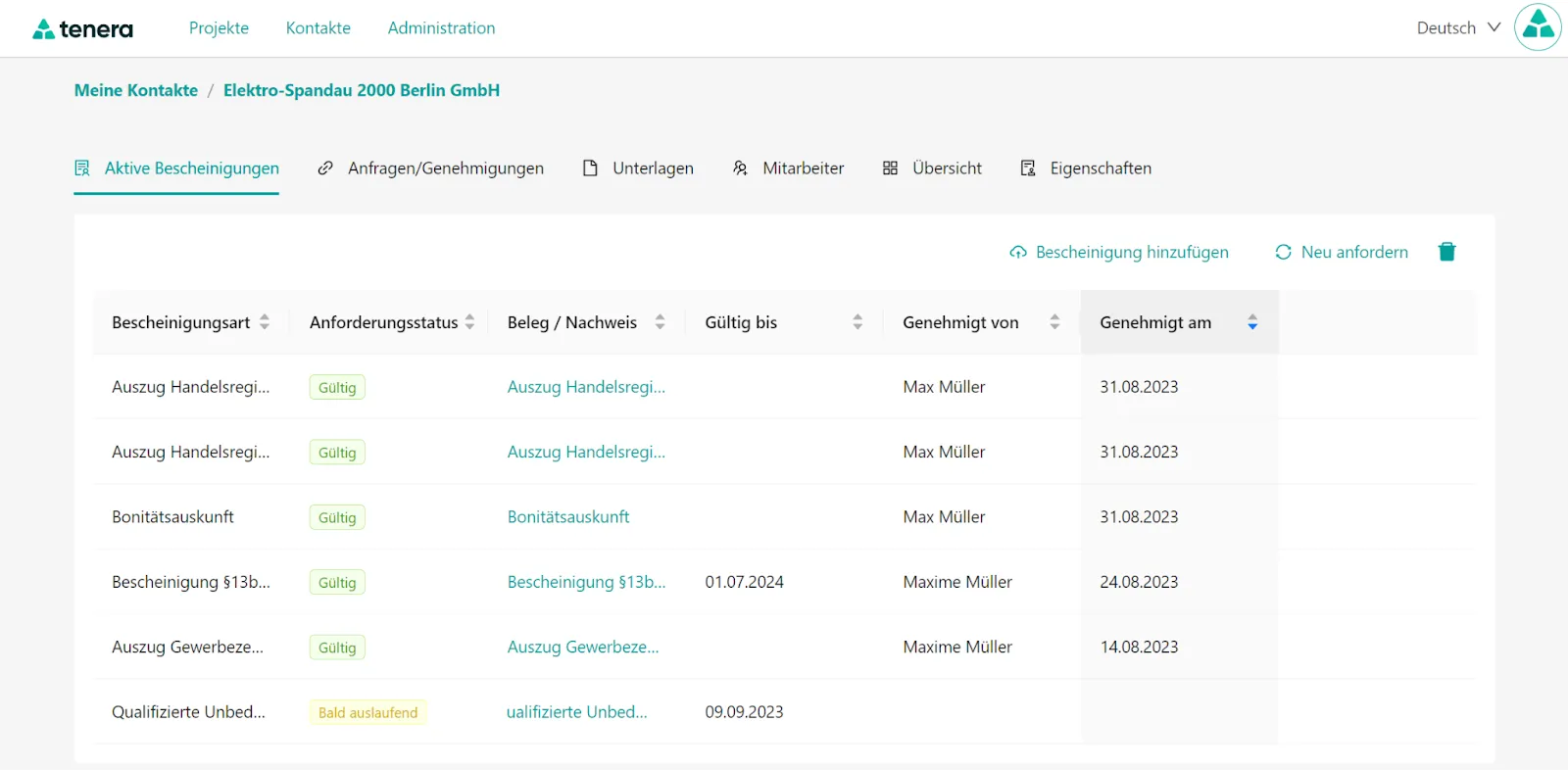Viewport: 1568px width, 770px height.
Task: Click the Anfragen/Genehmigungen link icon
Action: click(x=325, y=168)
